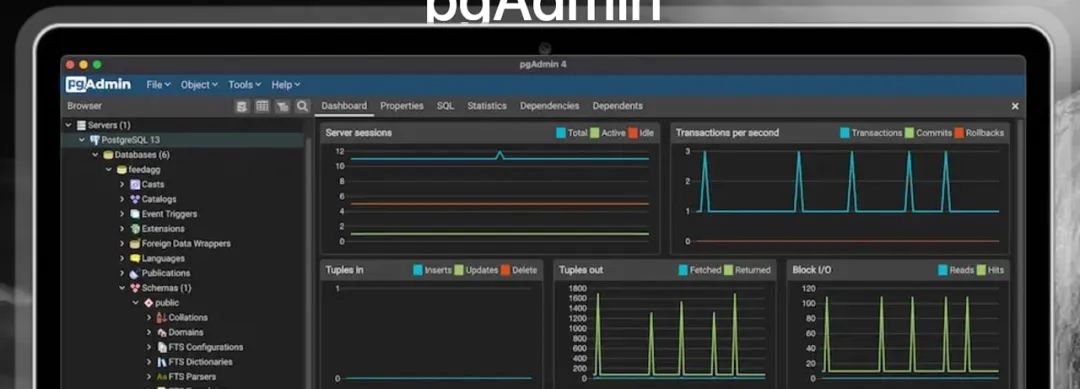Click the Commits legend color swatch

click(909, 133)
